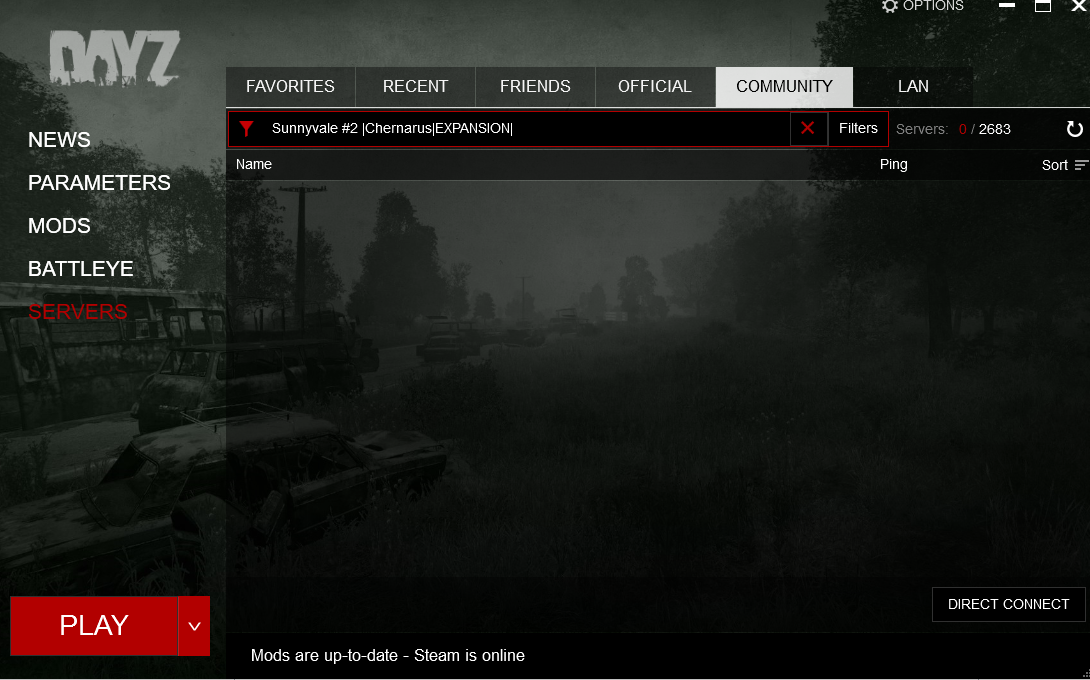The width and height of the screenshot is (1090, 680).
Task: Switch to the LAN tab
Action: 913,86
